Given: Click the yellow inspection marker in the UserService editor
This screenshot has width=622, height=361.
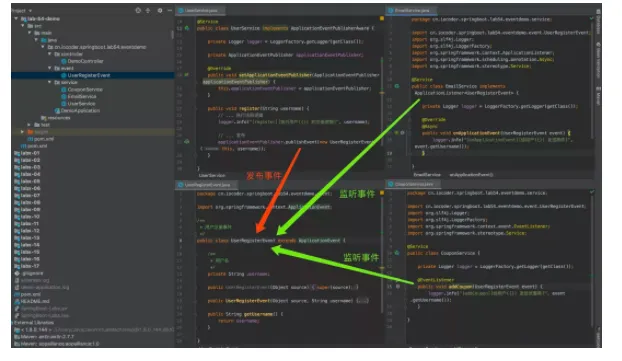Looking at the screenshot, I should click(x=382, y=18).
